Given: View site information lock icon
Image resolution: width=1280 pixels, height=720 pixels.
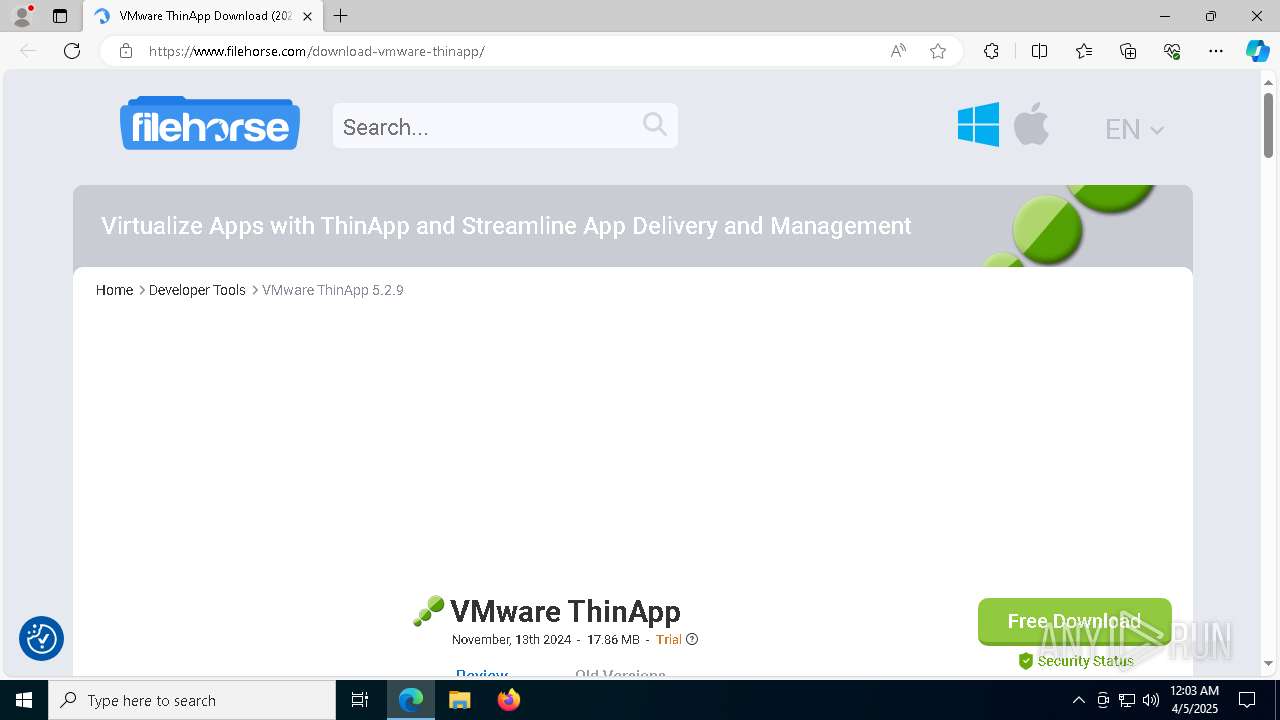Looking at the screenshot, I should (x=126, y=51).
